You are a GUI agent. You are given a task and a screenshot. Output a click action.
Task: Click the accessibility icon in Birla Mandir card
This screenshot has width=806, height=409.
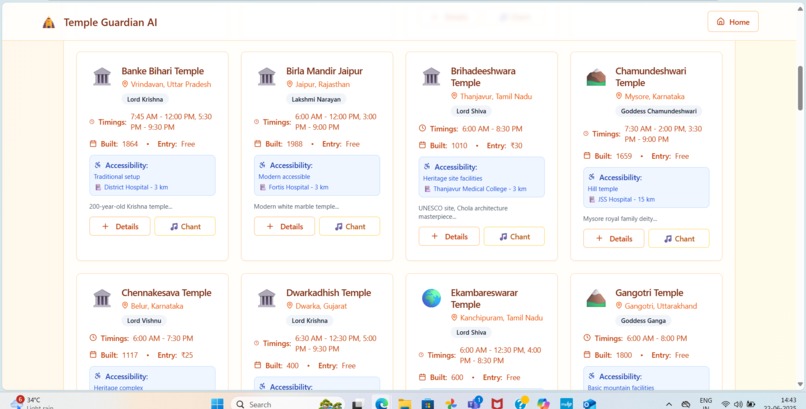click(262, 165)
